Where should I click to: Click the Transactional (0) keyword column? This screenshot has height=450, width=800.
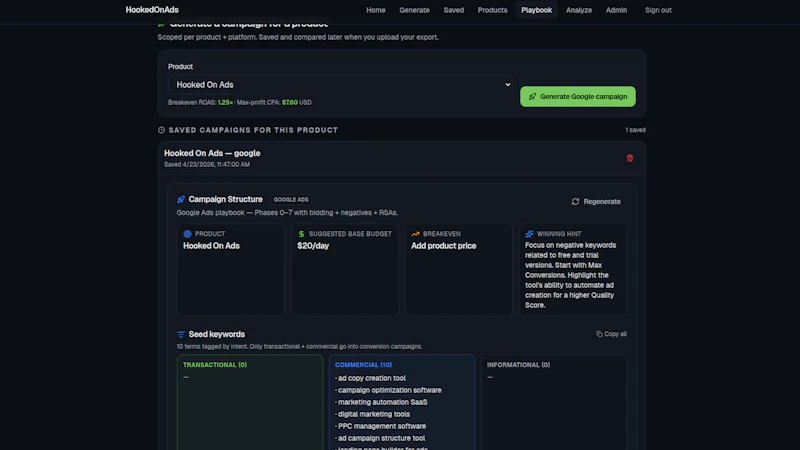tap(250, 403)
